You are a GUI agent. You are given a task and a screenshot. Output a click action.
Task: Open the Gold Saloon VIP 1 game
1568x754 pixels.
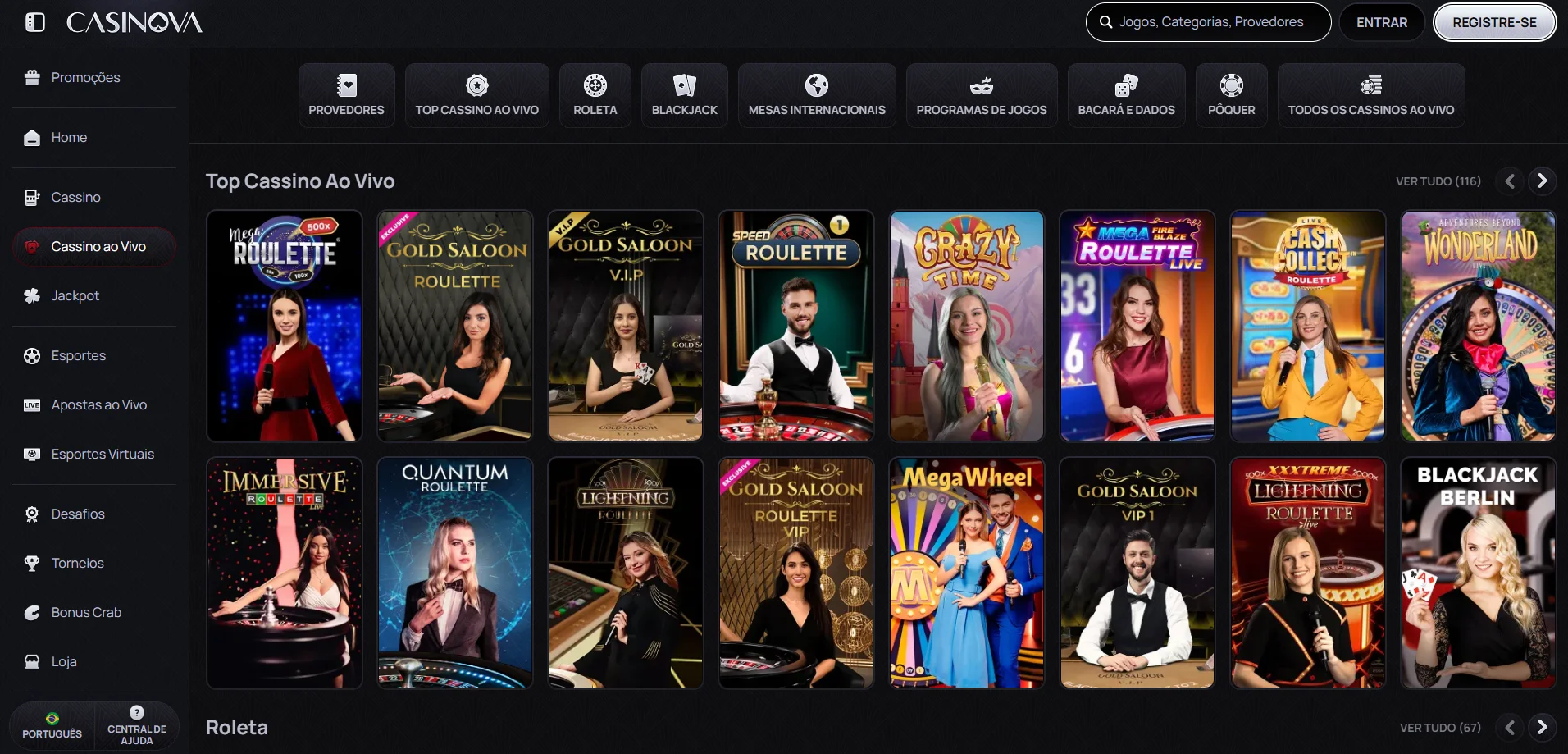click(x=1137, y=573)
